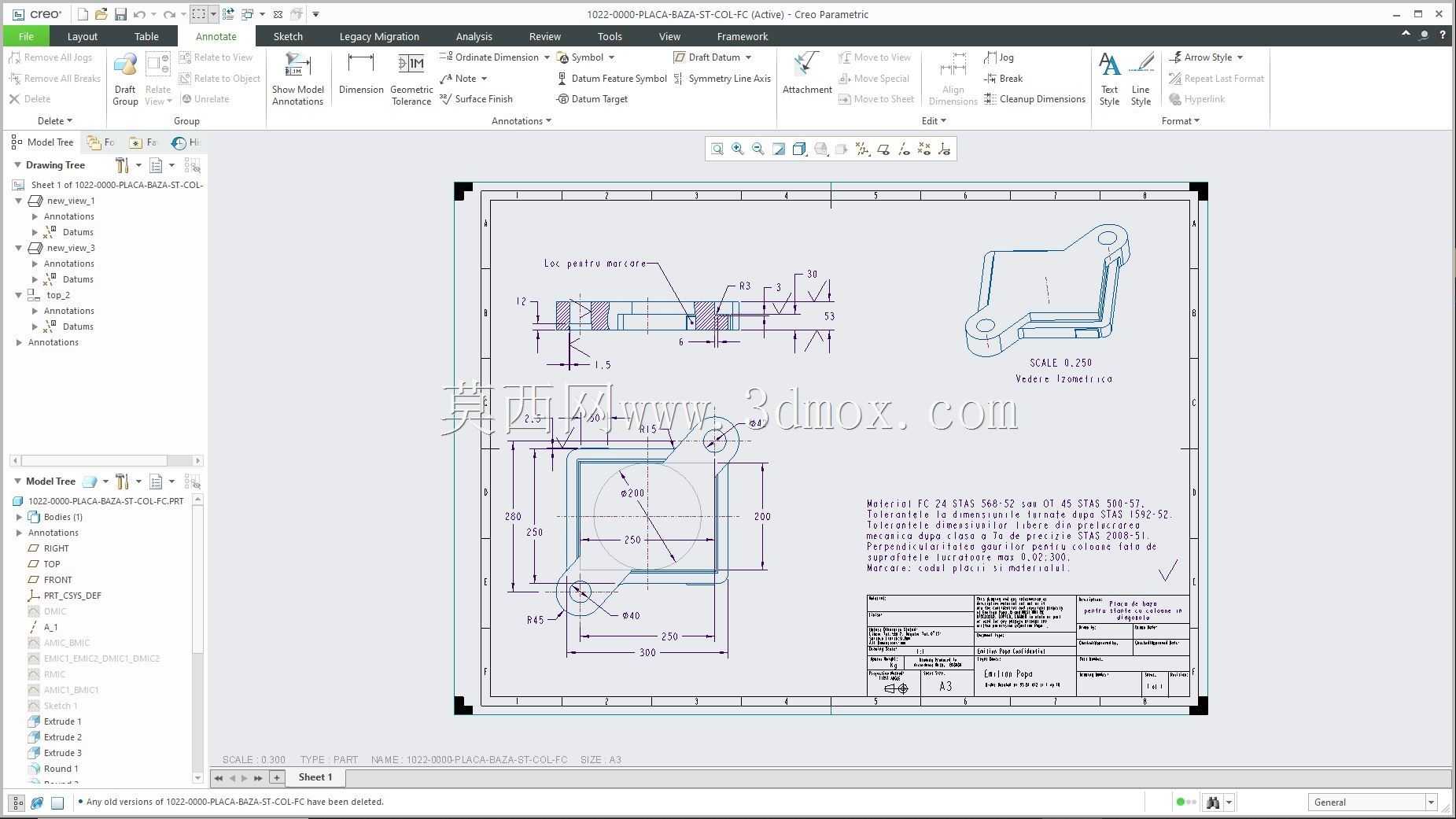The image size is (1456, 819).
Task: Undo the last action
Action: (139, 14)
